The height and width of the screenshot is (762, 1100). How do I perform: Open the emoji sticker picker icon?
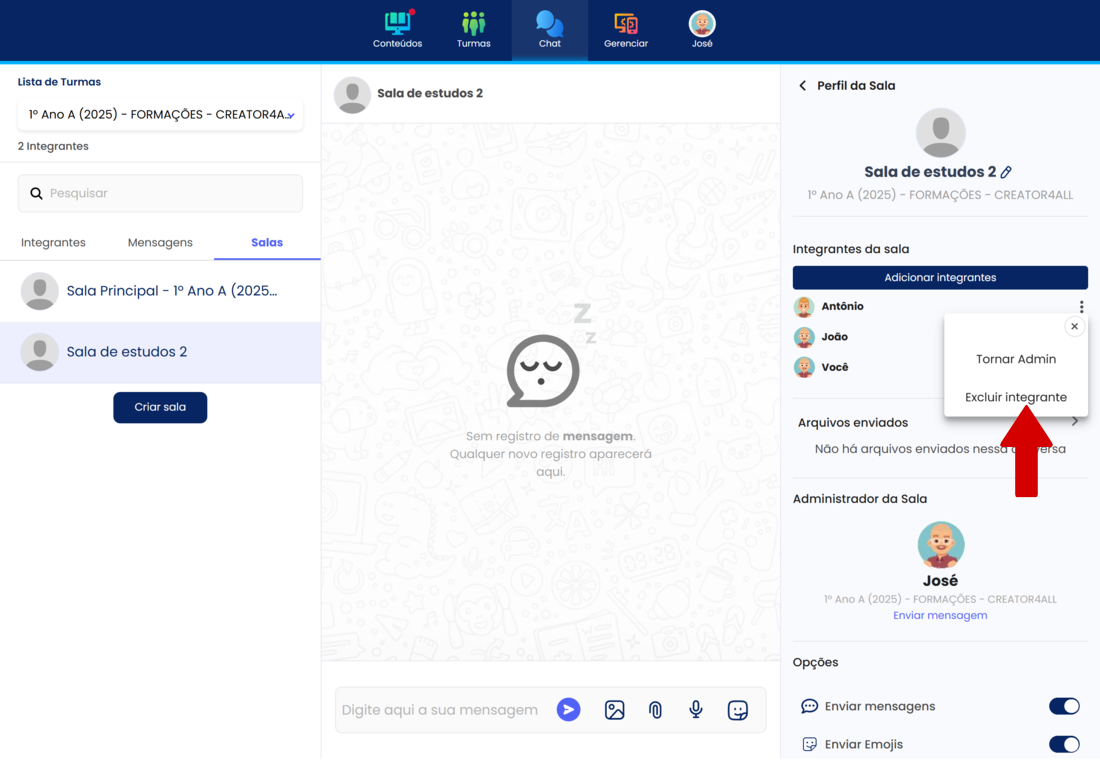pos(738,710)
